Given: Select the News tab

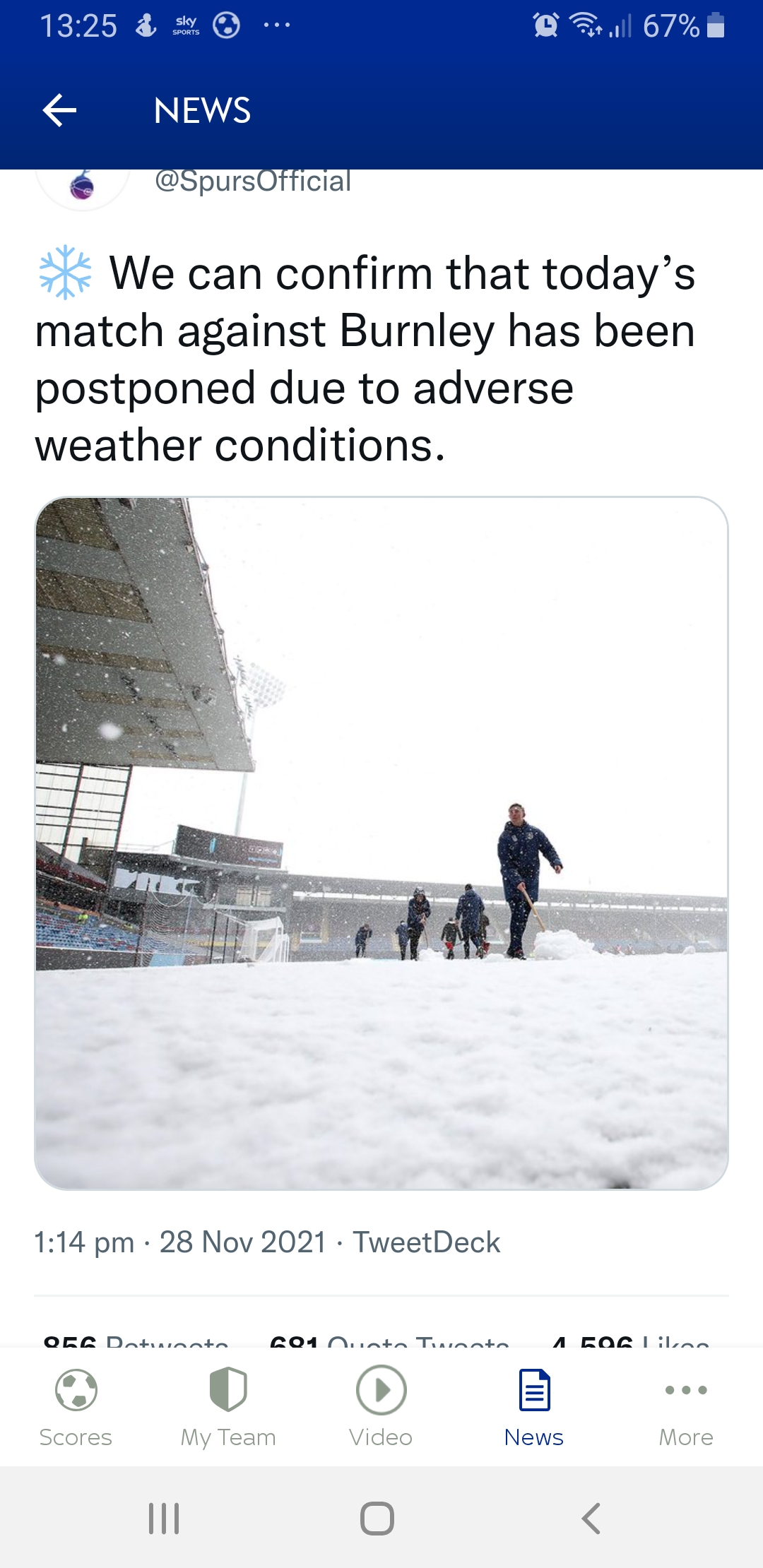Looking at the screenshot, I should click(x=534, y=1407).
